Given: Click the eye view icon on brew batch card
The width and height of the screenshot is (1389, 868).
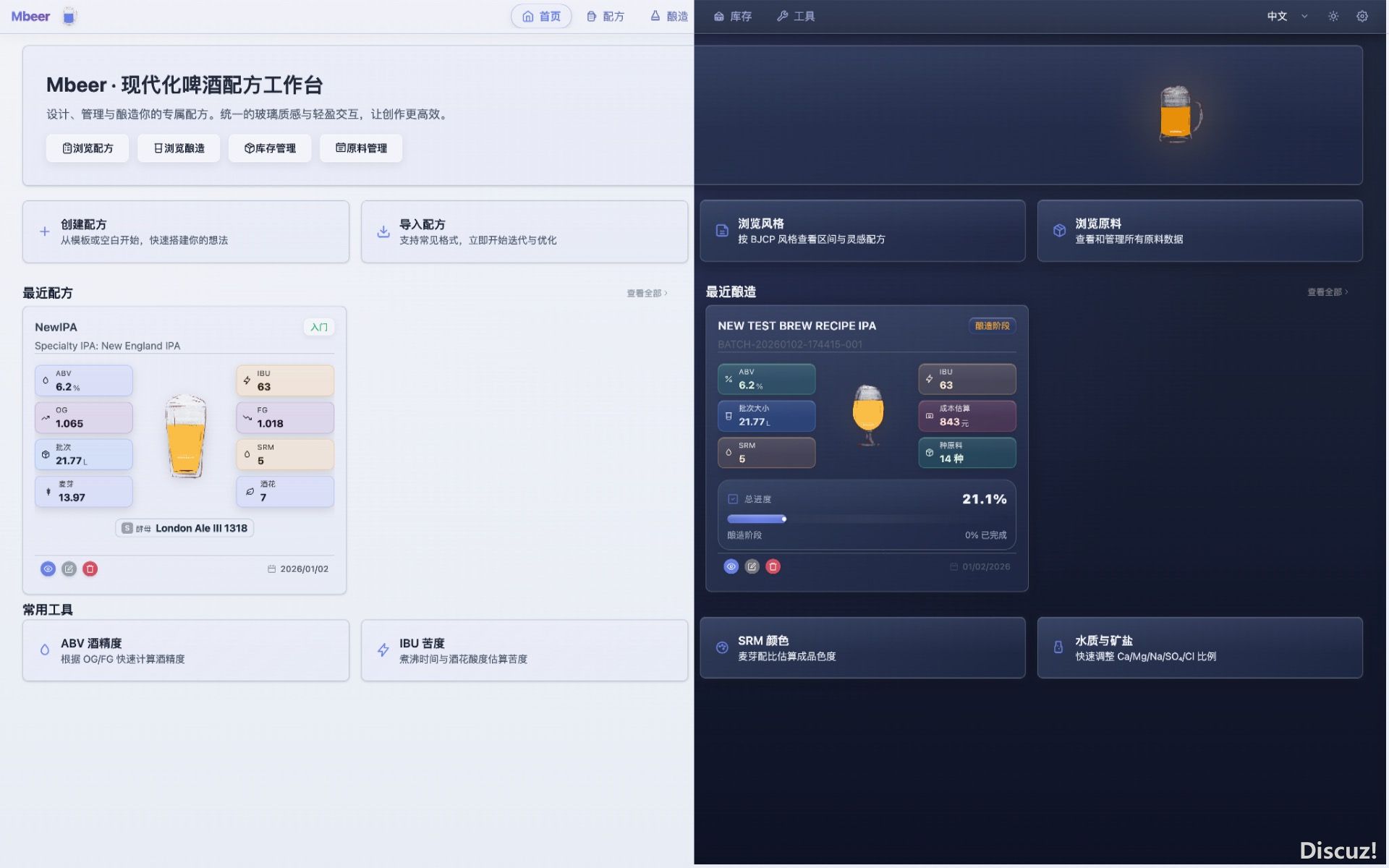Looking at the screenshot, I should click(731, 567).
